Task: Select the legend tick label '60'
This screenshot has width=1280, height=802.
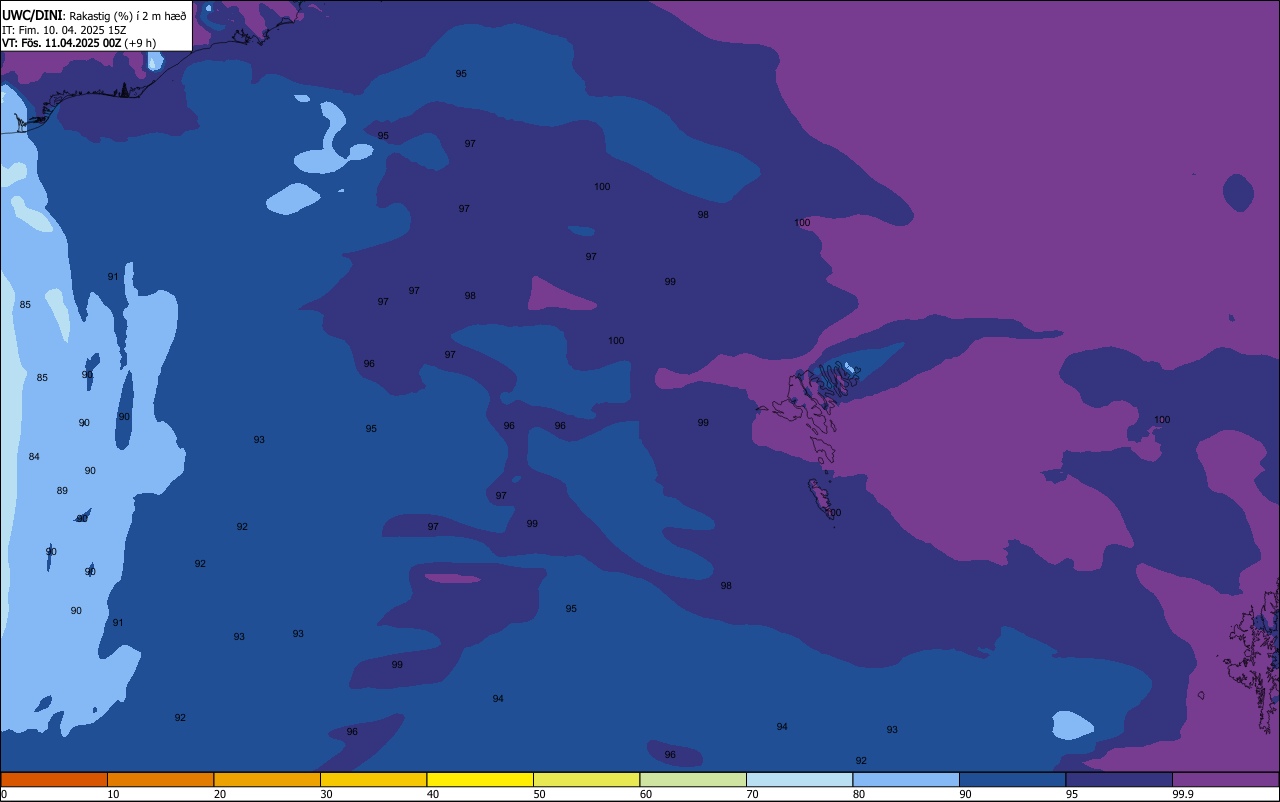Action: point(645,794)
